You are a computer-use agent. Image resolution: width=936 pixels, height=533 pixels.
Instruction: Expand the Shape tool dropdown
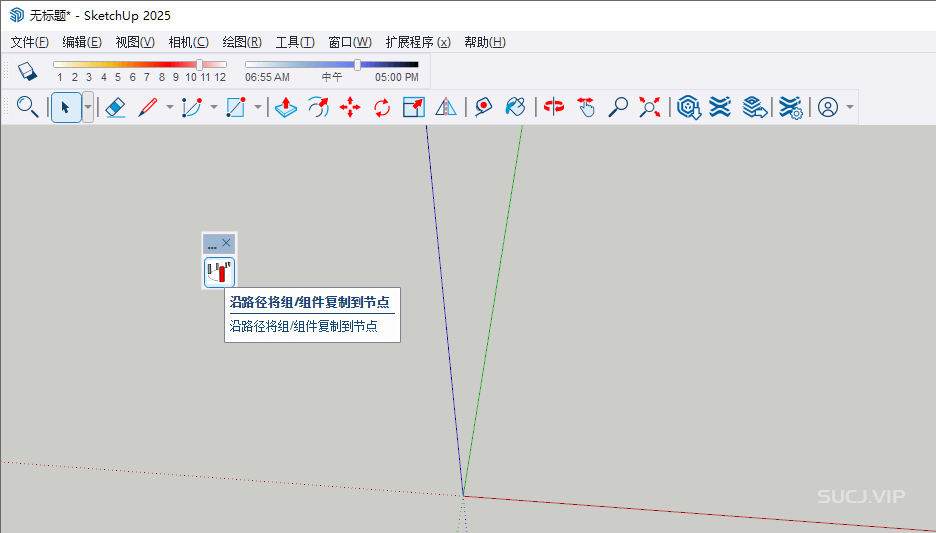[x=258, y=107]
